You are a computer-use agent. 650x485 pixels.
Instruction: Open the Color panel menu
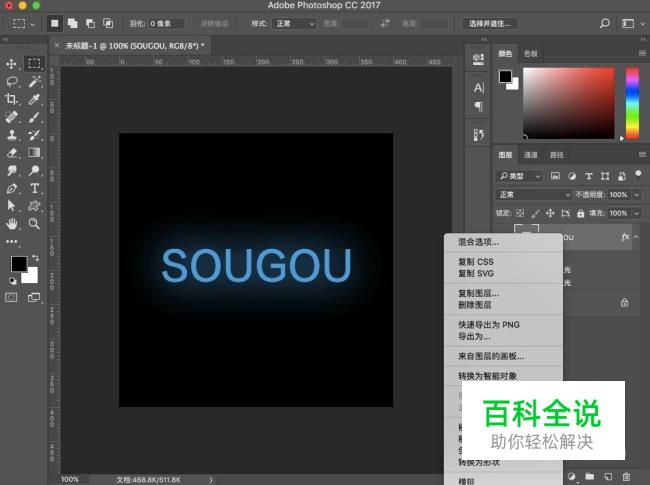point(642,53)
